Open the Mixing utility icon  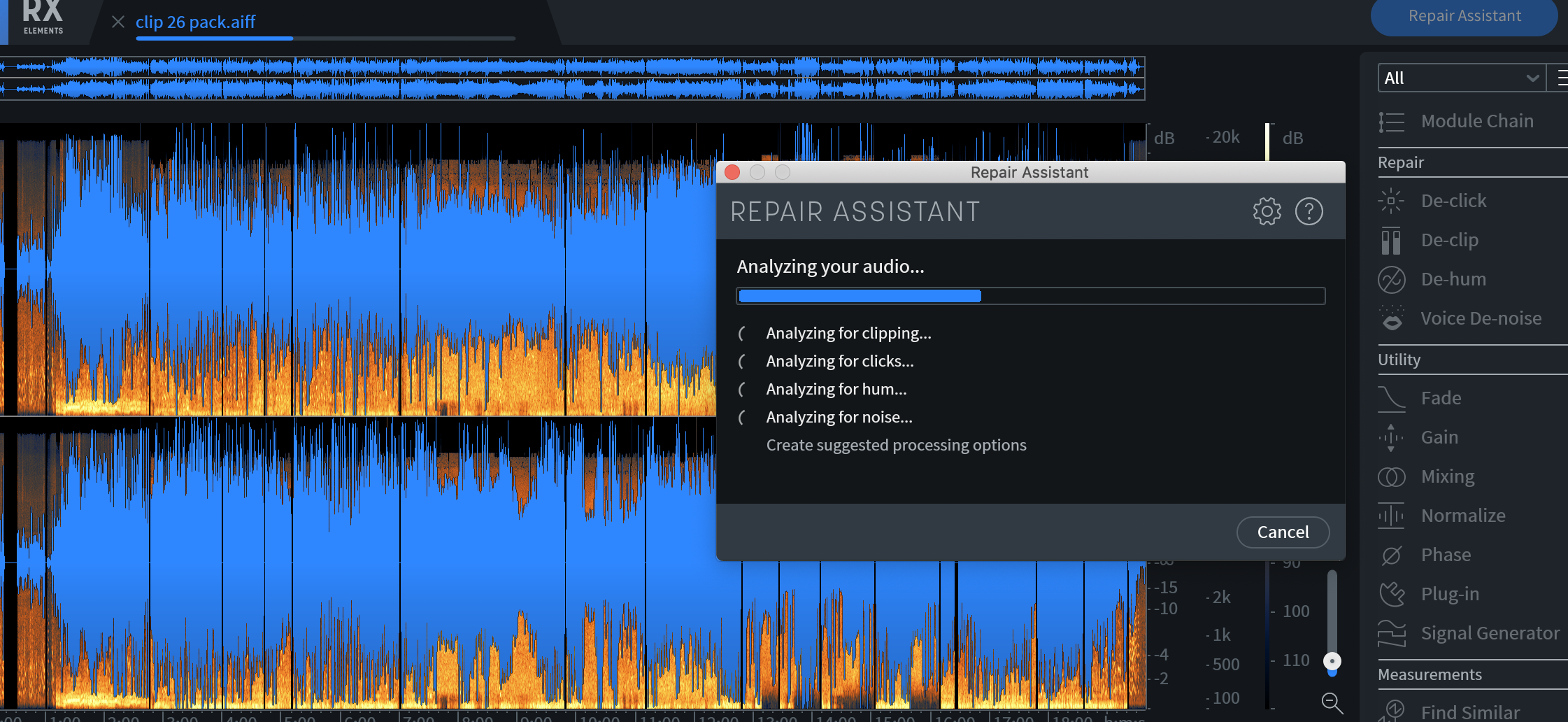click(x=1391, y=476)
